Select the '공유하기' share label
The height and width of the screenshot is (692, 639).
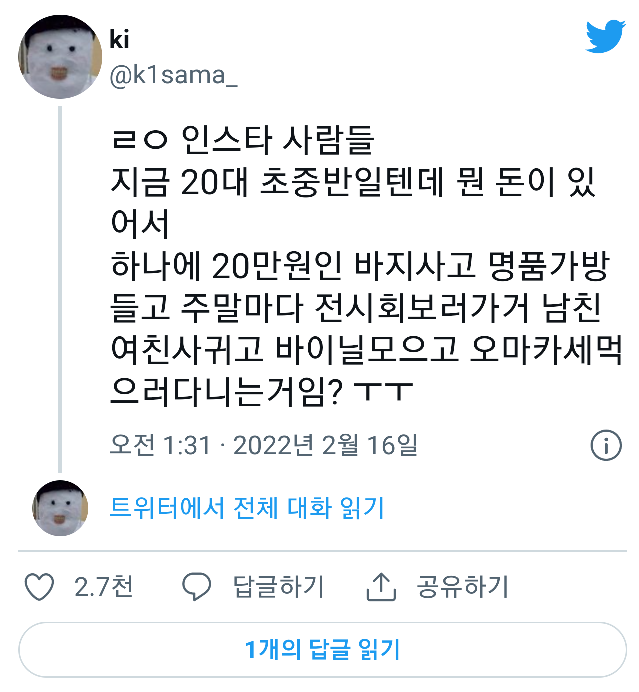point(462,587)
